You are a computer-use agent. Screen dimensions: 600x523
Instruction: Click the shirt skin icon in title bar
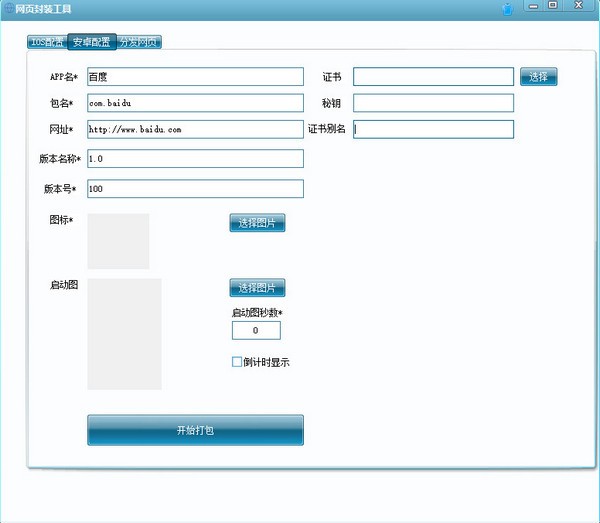[x=507, y=9]
